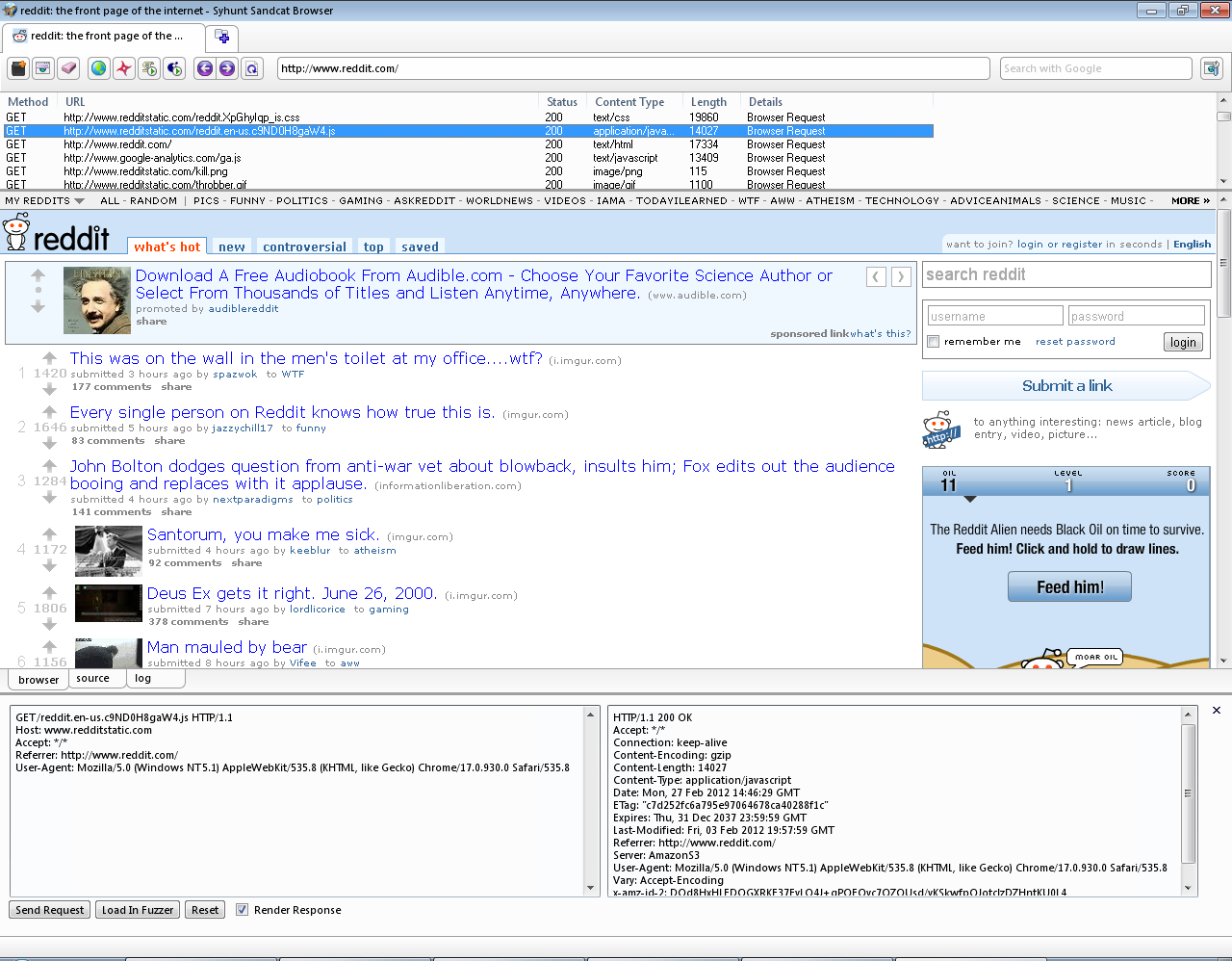Open the new tab plus icon
The image size is (1232, 961).
point(222,38)
